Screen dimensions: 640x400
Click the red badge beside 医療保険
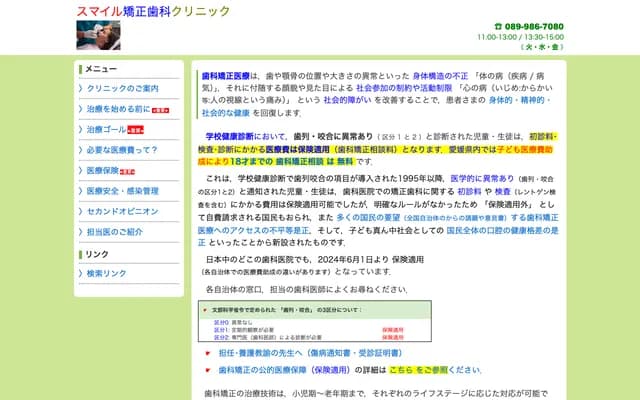(127, 171)
